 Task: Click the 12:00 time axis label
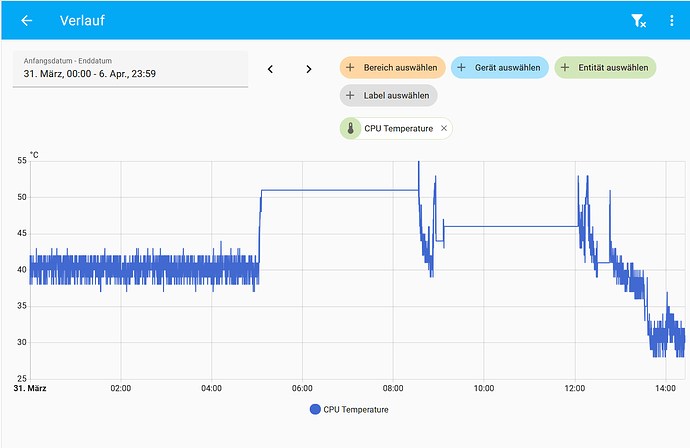(x=575, y=388)
